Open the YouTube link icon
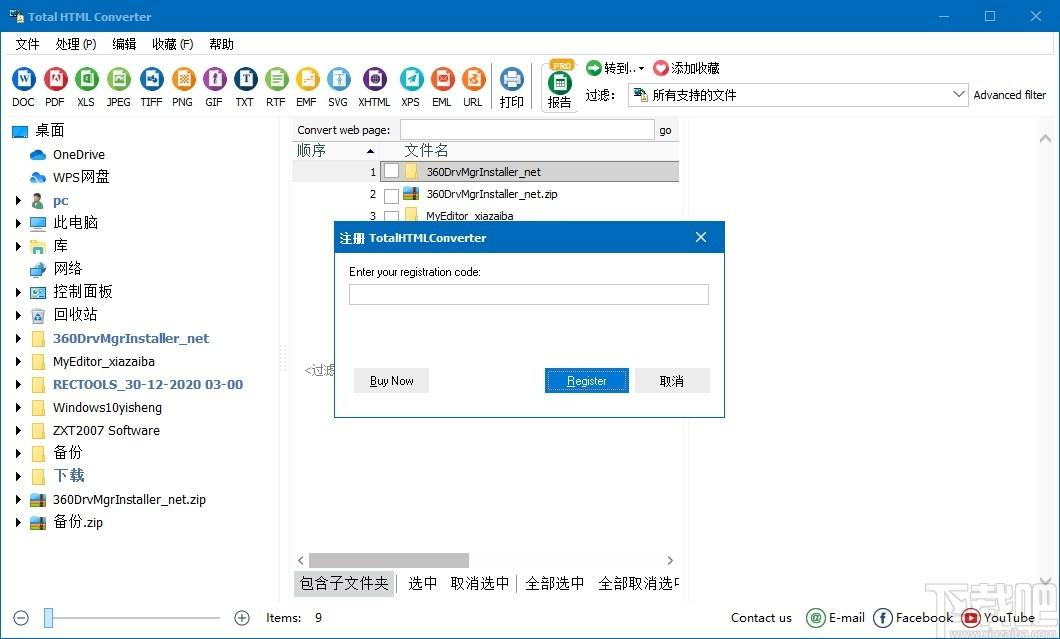Screen dimensions: 1060x639 coord(971,617)
